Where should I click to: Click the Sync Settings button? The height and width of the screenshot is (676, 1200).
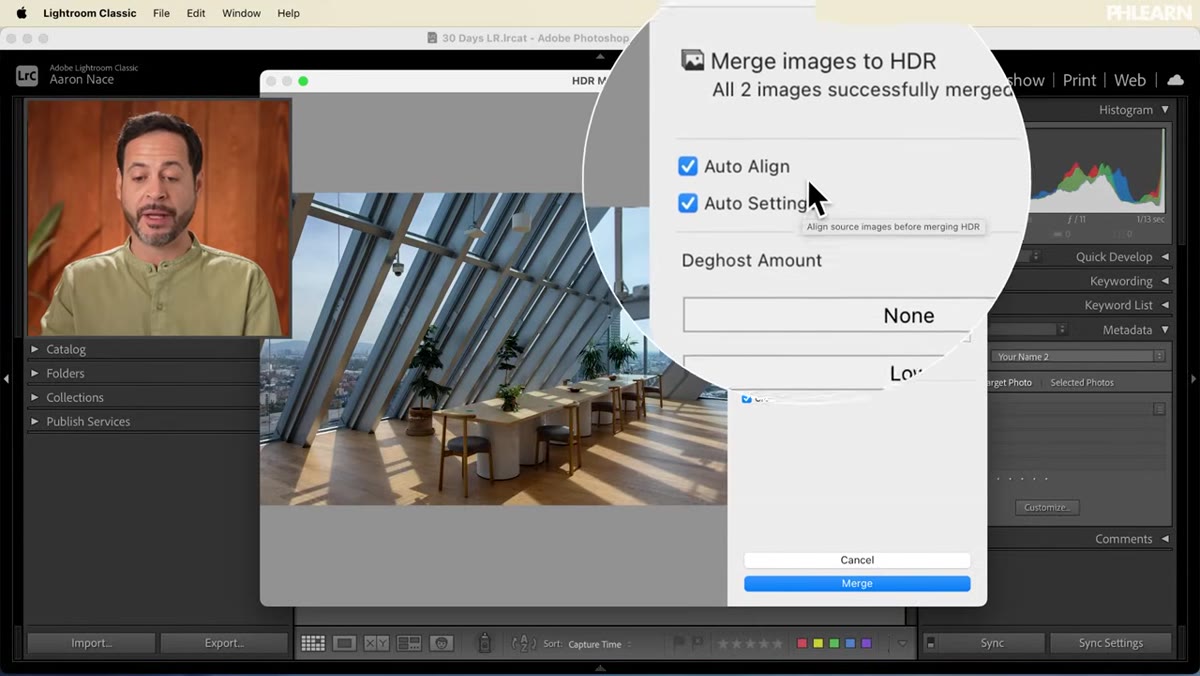(1110, 643)
